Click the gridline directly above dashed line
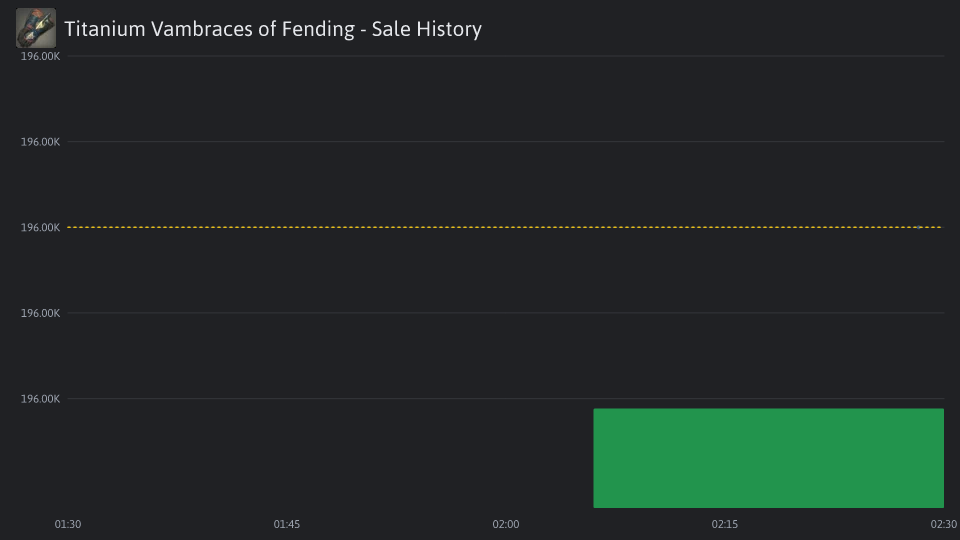Viewport: 960px width, 540px height. [505, 141]
